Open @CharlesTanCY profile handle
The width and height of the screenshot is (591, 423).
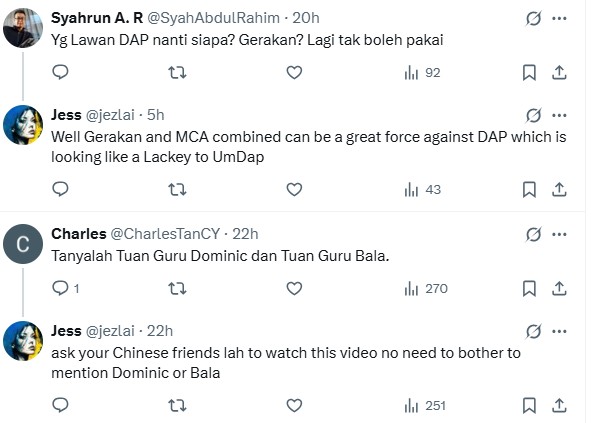165,234
